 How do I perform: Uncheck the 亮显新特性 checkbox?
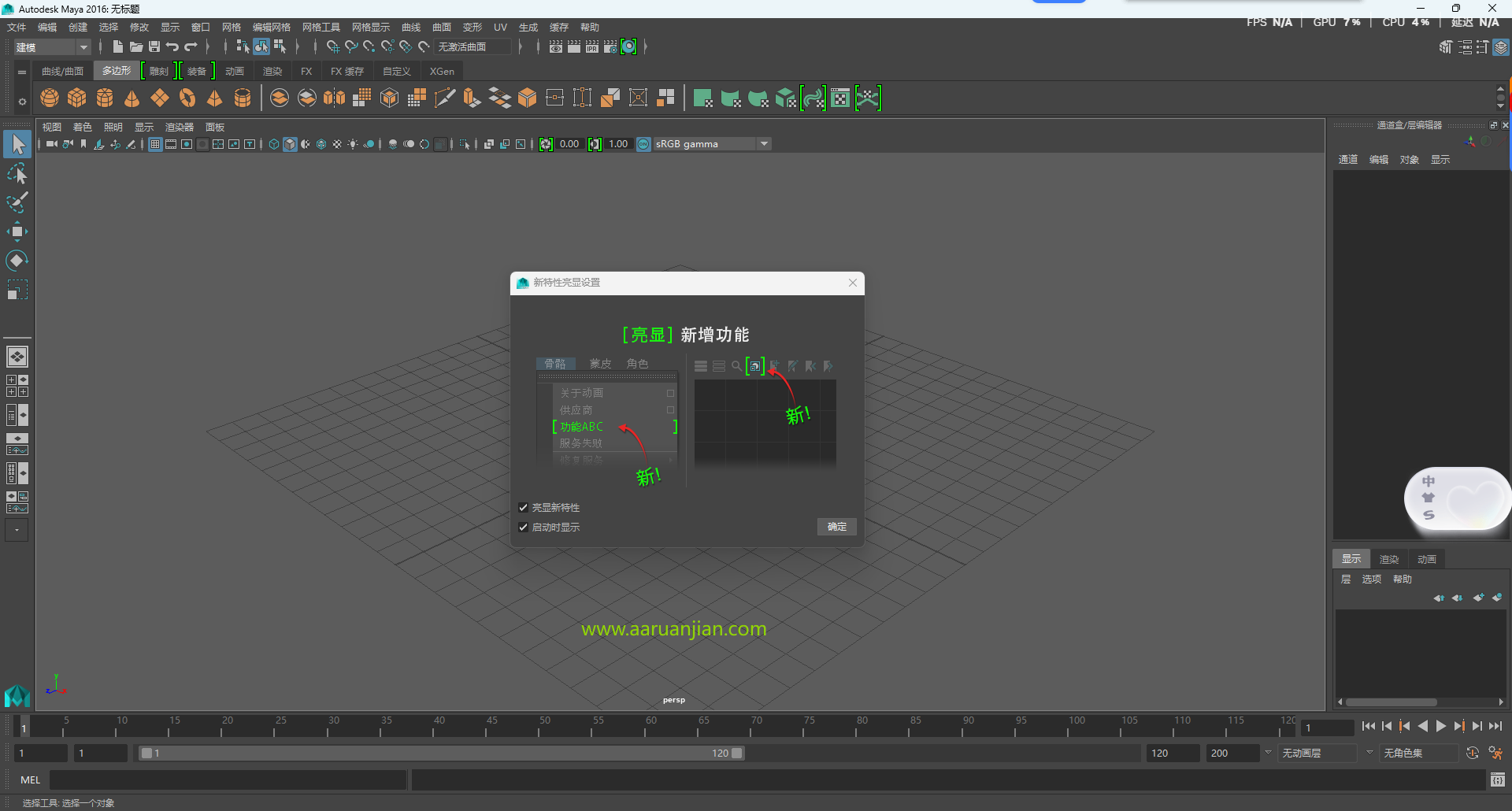coord(523,507)
